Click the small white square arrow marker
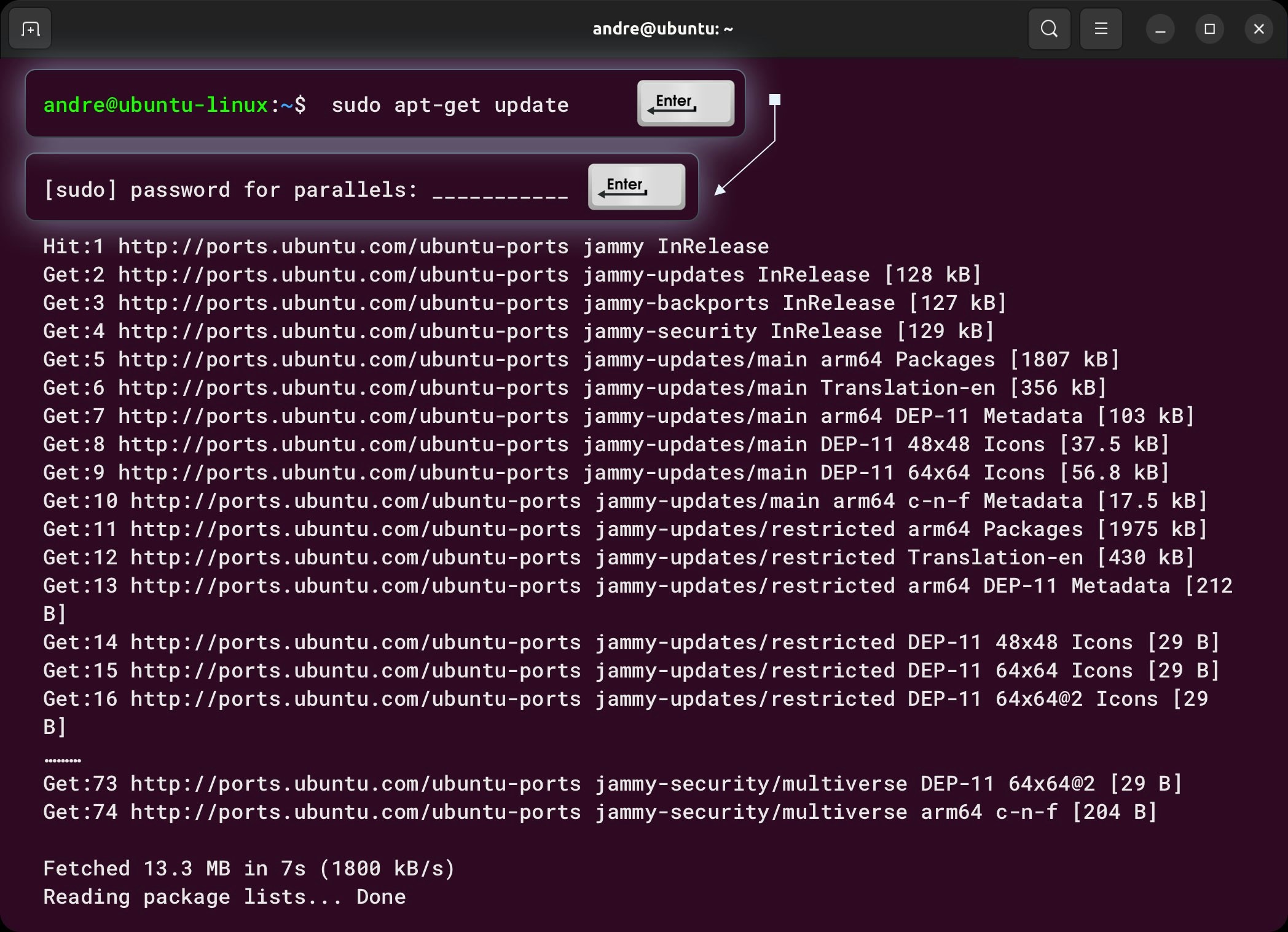This screenshot has height=932, width=1288. 775,100
